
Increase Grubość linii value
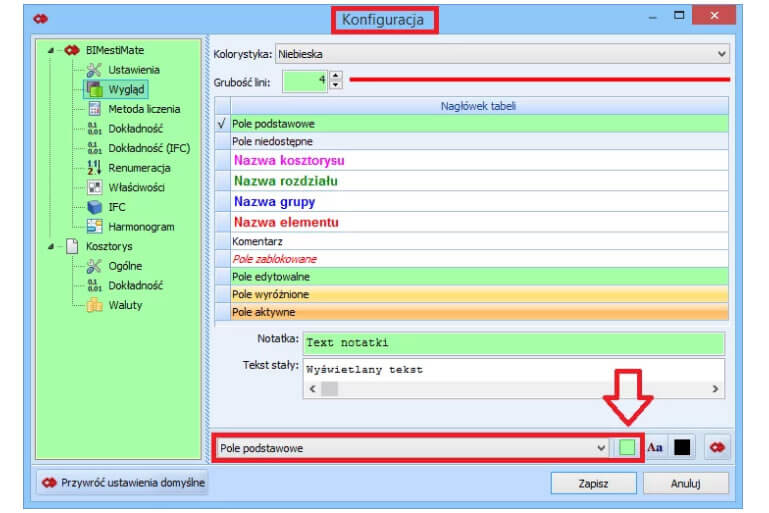tap(336, 76)
